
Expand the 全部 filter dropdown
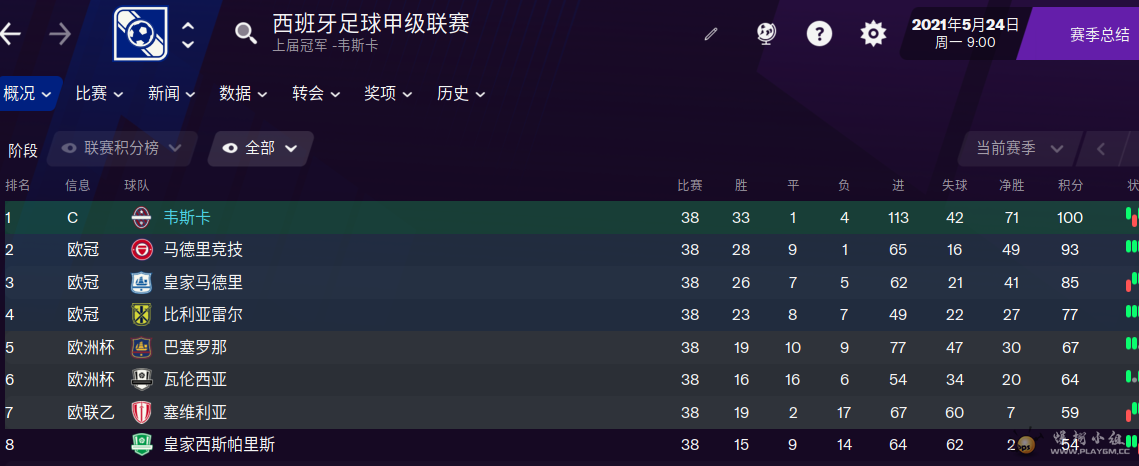pyautogui.click(x=261, y=148)
